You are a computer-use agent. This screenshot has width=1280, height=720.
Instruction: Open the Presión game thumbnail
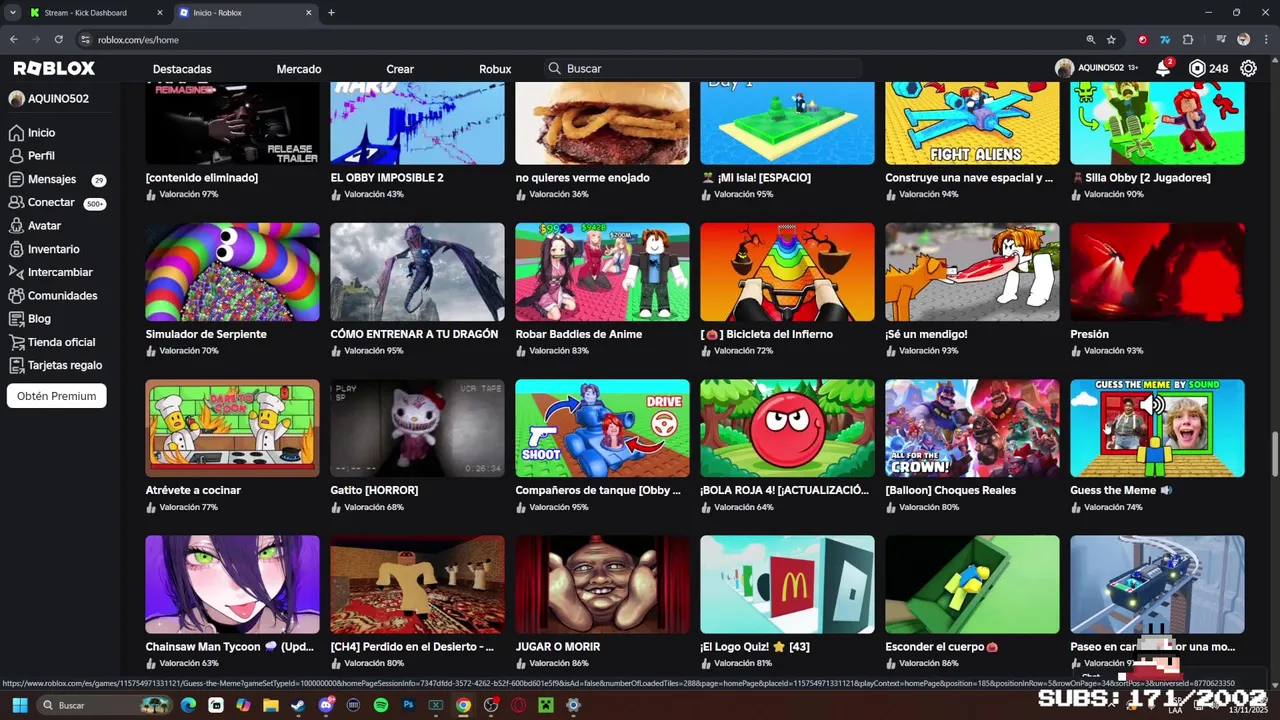coord(1157,272)
